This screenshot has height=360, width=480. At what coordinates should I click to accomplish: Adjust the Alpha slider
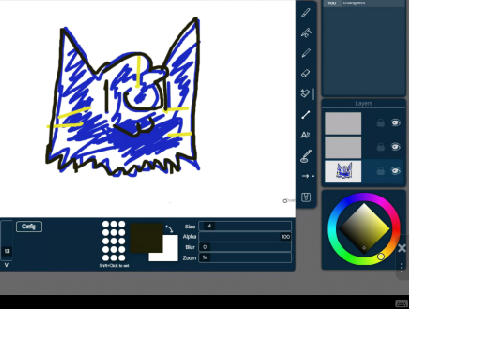(245, 237)
